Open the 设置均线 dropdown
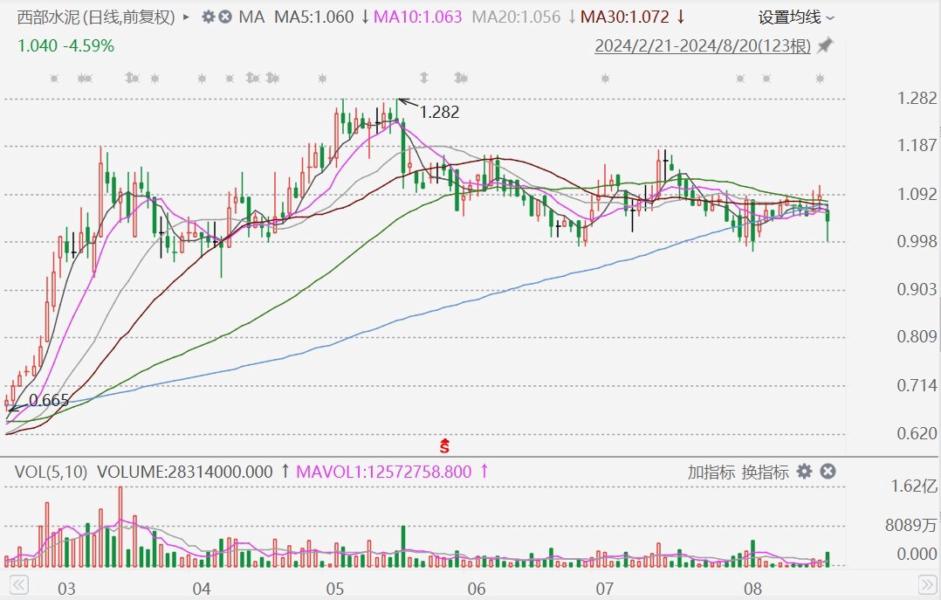The image size is (941, 600). coord(796,18)
